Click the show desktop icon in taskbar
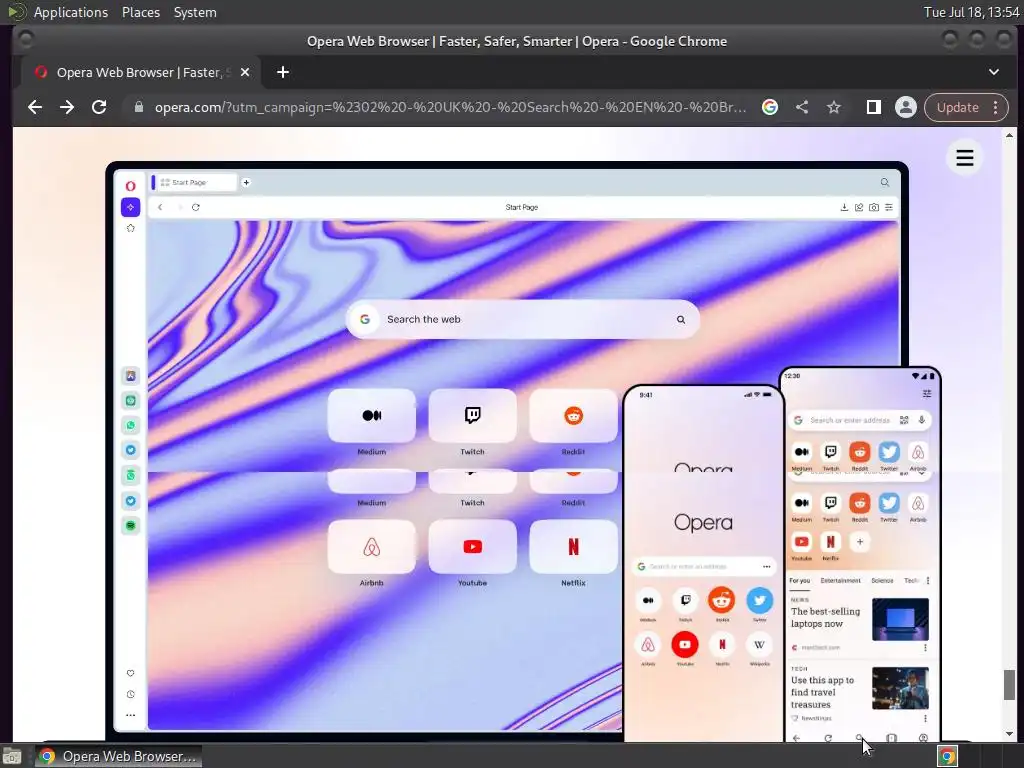 12,756
